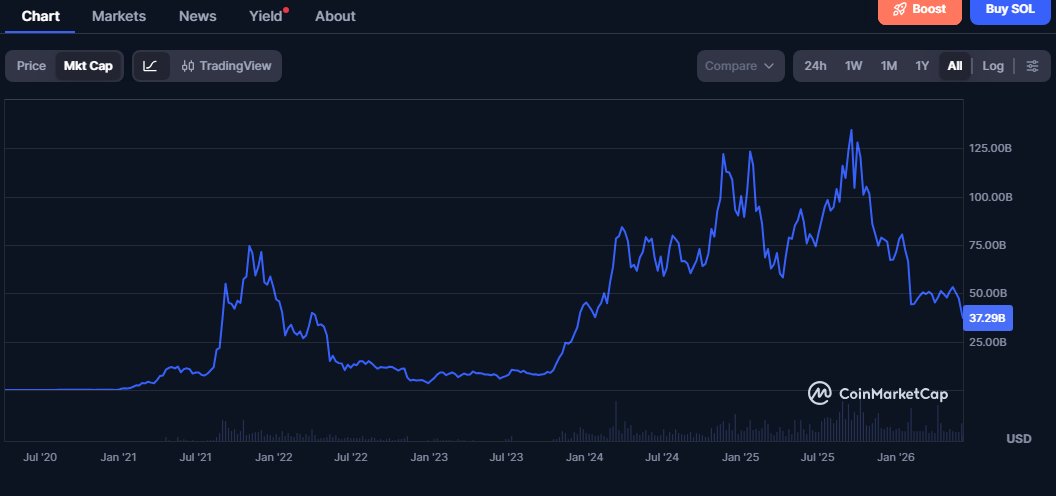Viewport: 1056px width, 496px height.
Task: Click the 25.00B axis label
Action: 989,342
